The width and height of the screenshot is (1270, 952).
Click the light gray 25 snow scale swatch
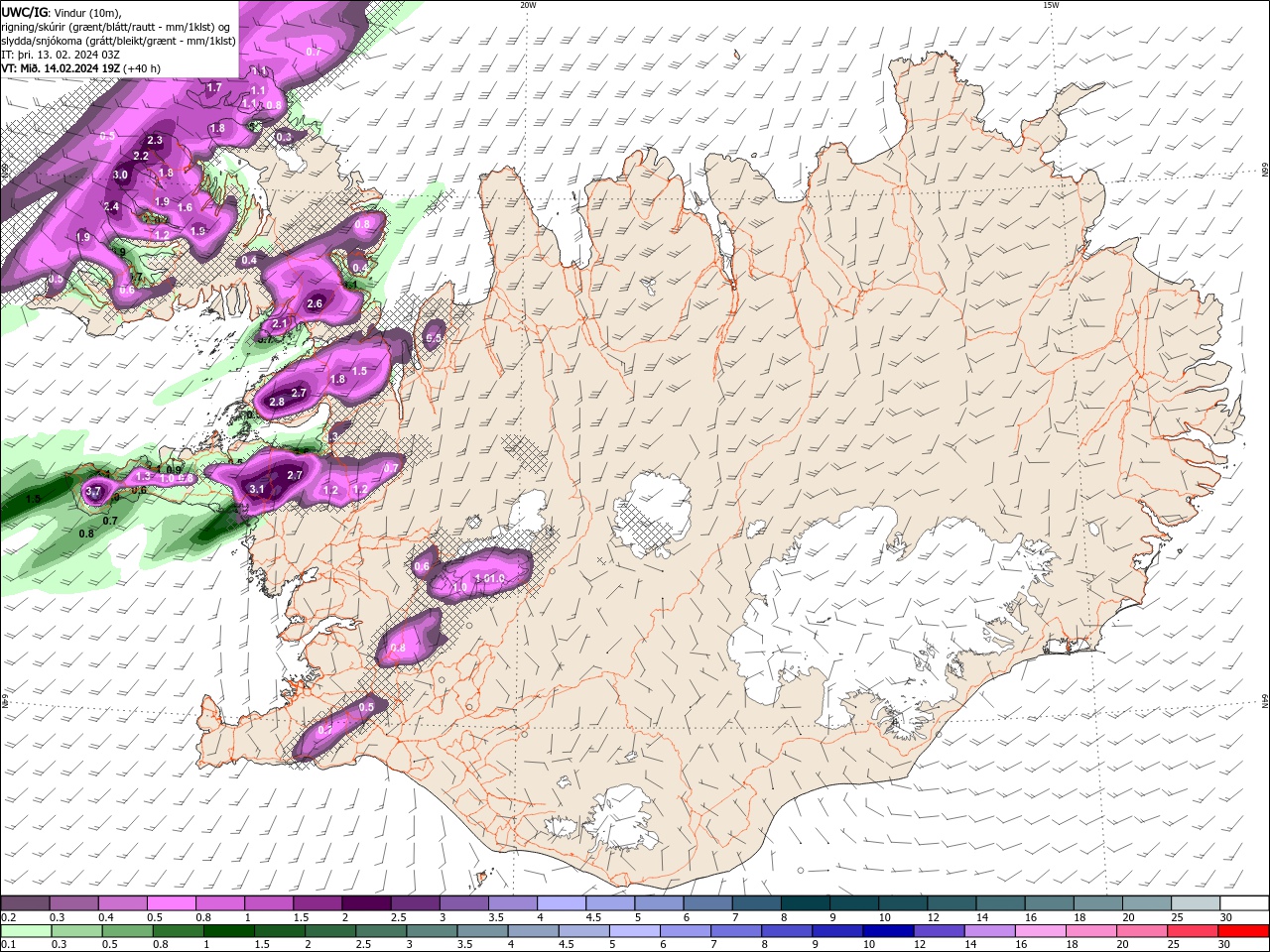point(1196,903)
